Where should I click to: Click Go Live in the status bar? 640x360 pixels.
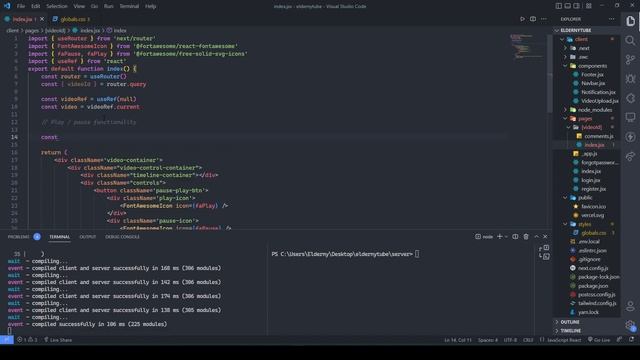599,340
